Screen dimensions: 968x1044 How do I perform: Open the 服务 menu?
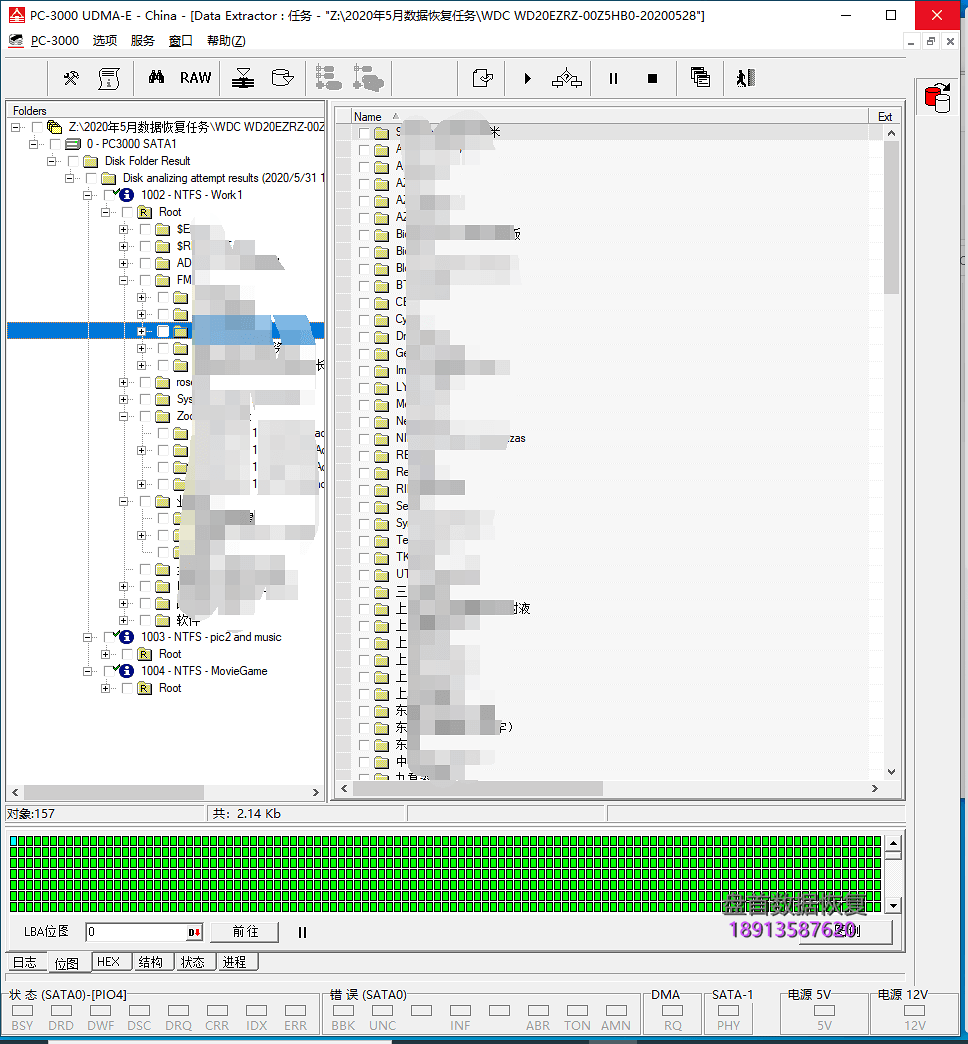click(142, 41)
